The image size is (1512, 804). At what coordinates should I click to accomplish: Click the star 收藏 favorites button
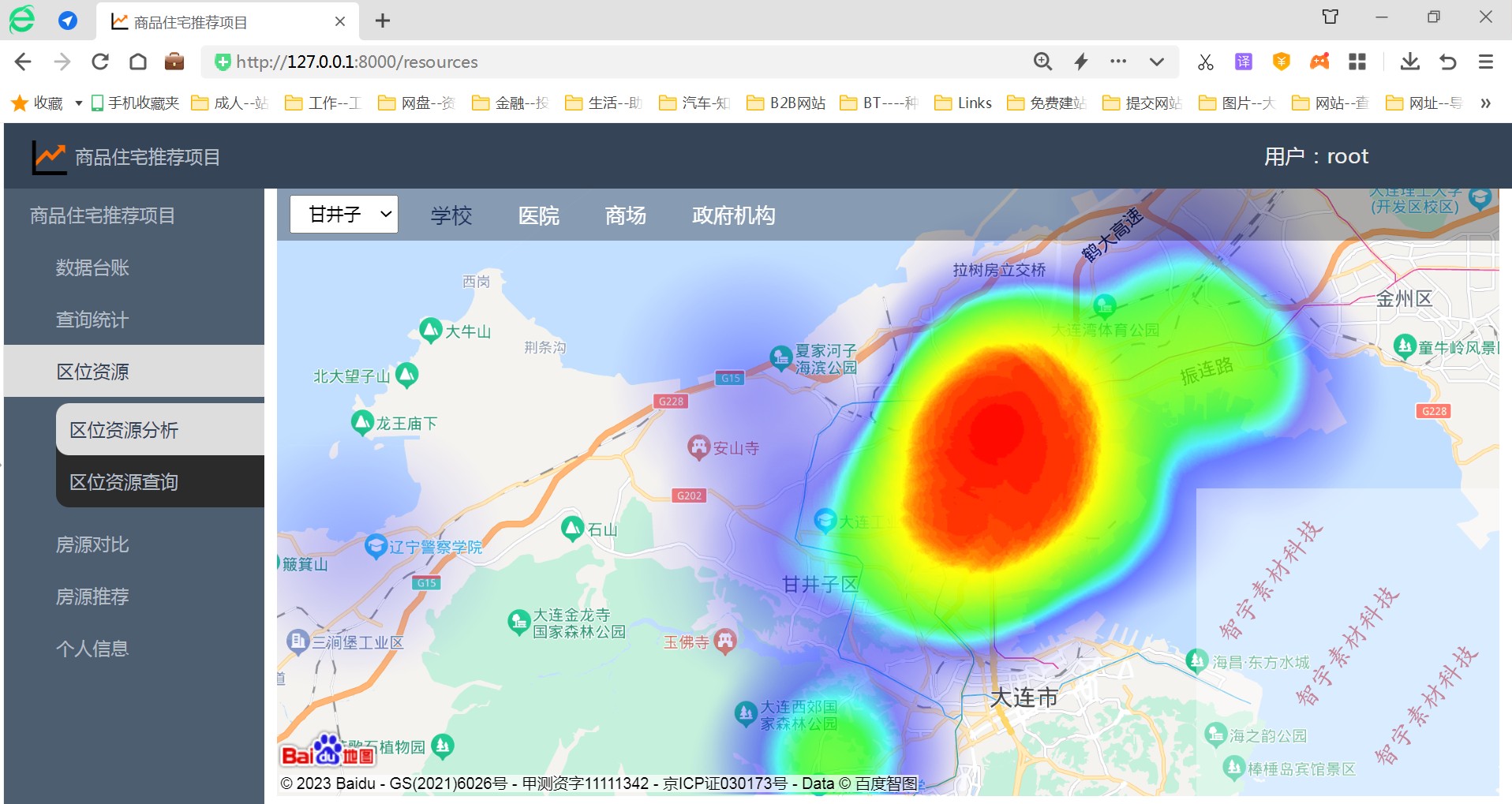(x=37, y=103)
